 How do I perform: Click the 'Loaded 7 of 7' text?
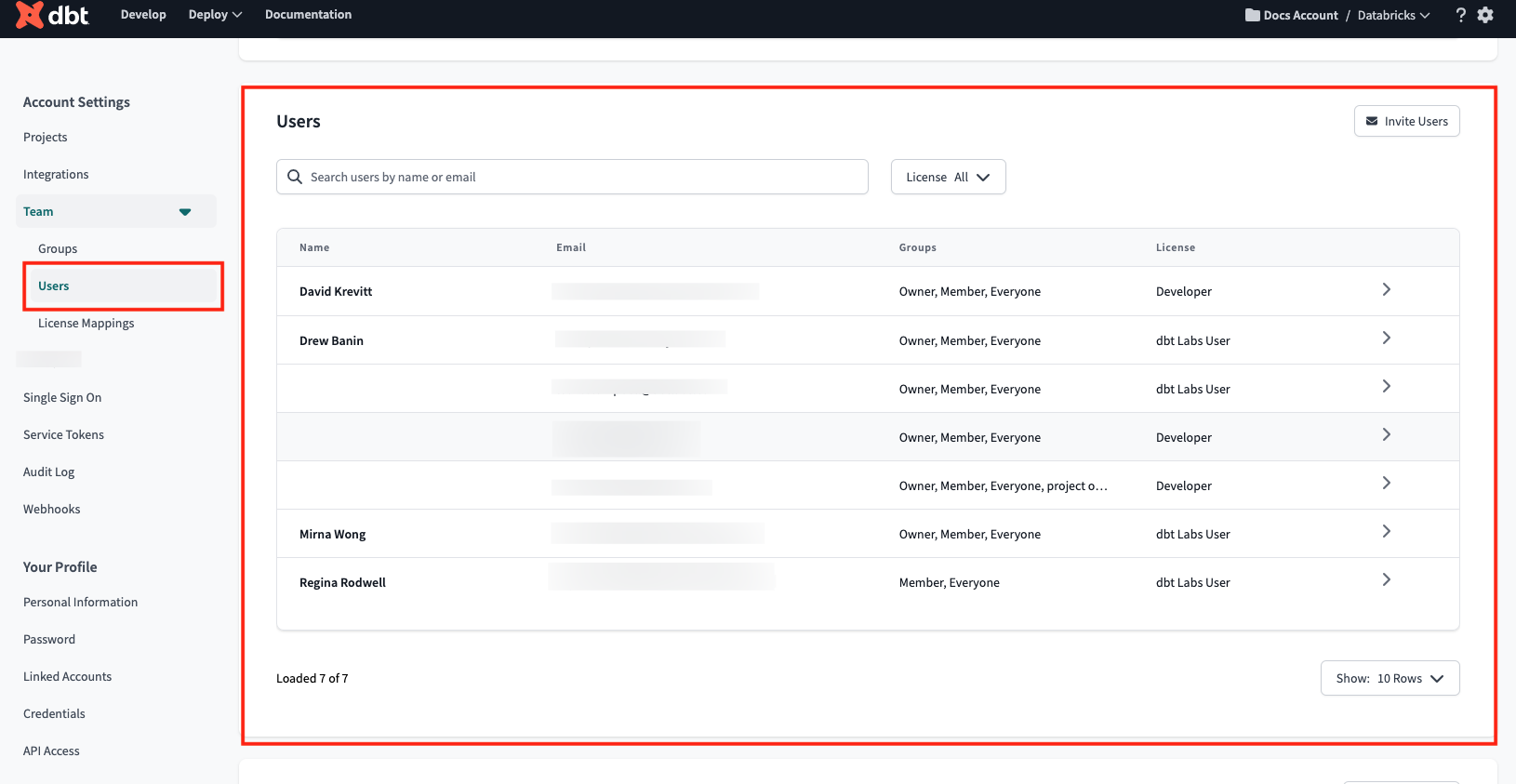pyautogui.click(x=313, y=678)
